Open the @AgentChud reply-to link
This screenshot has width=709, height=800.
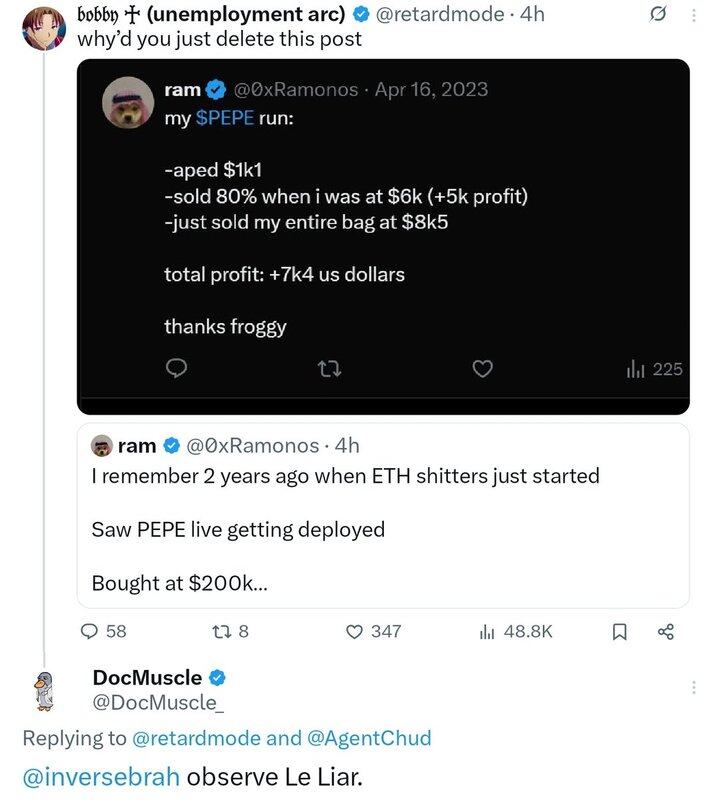click(369, 738)
